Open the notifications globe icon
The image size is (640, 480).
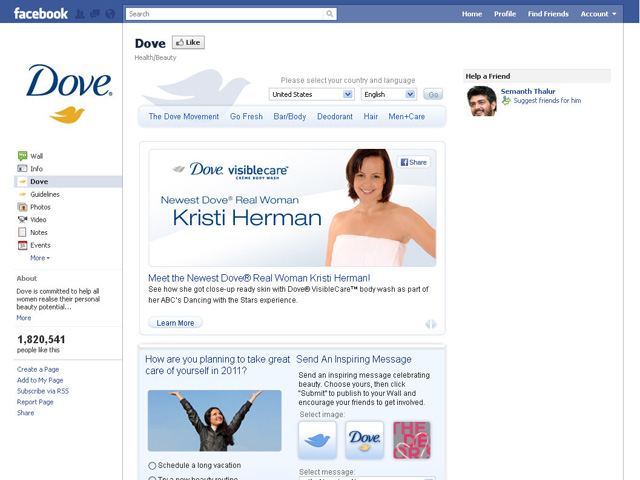coord(110,14)
